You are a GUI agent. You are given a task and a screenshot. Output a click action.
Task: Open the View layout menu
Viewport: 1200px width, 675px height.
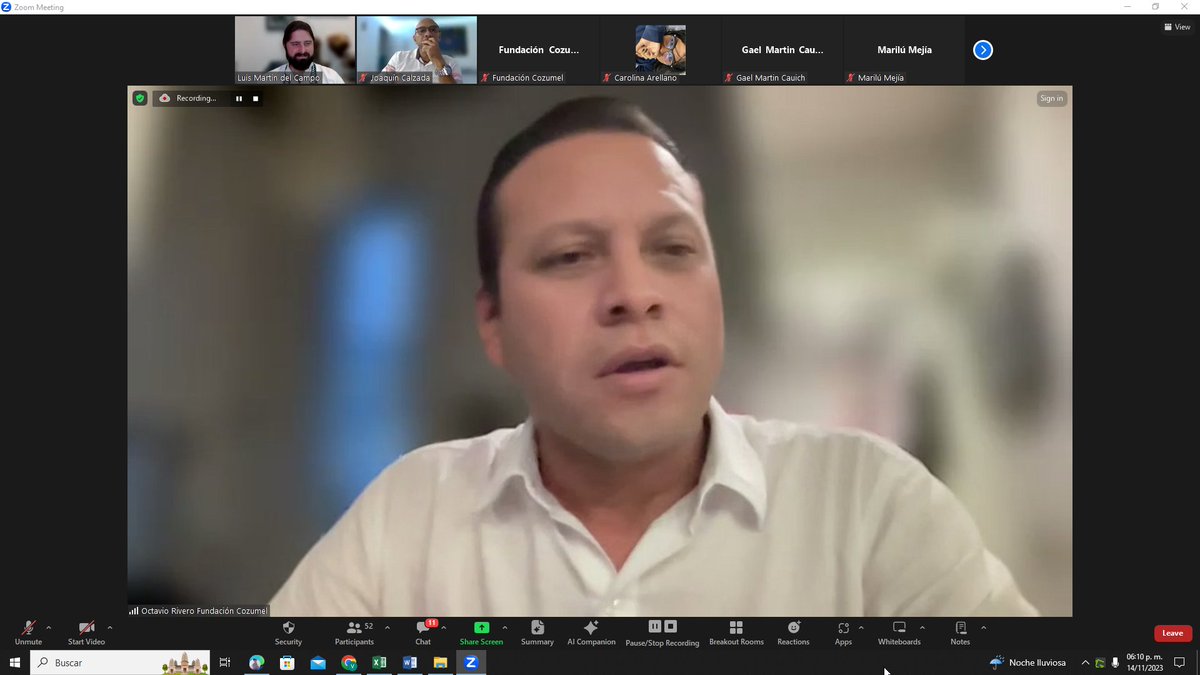1177,27
